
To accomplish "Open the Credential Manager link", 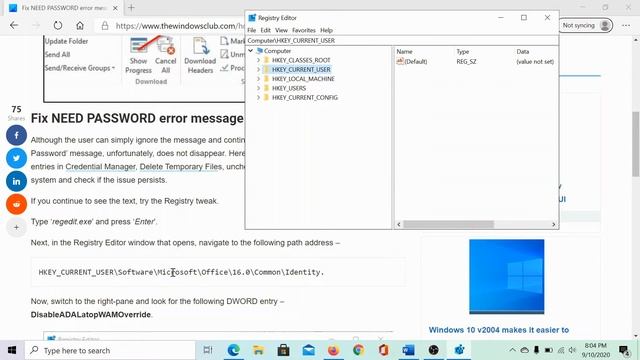I will [100, 167].
